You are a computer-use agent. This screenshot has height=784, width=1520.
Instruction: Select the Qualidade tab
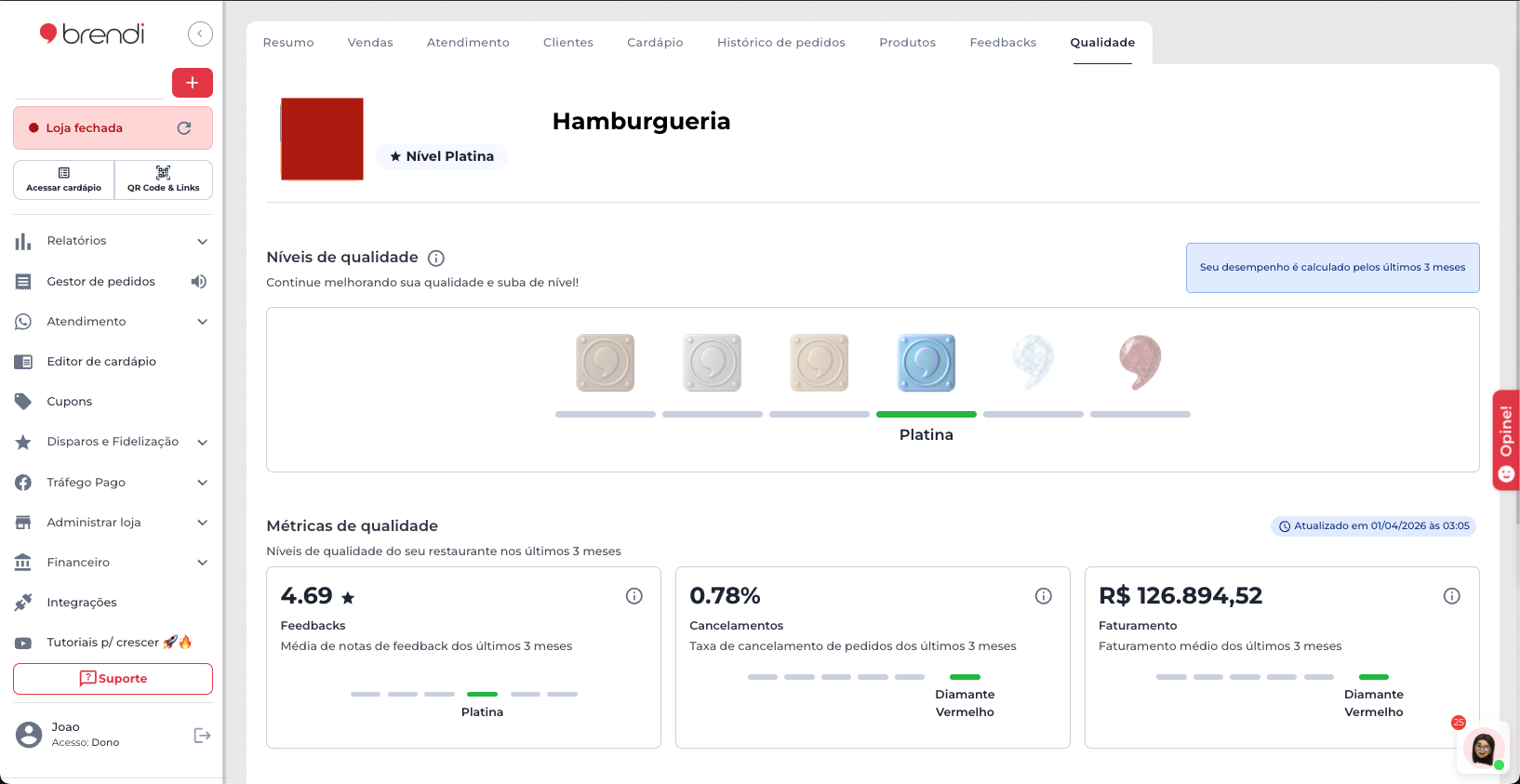click(x=1102, y=43)
